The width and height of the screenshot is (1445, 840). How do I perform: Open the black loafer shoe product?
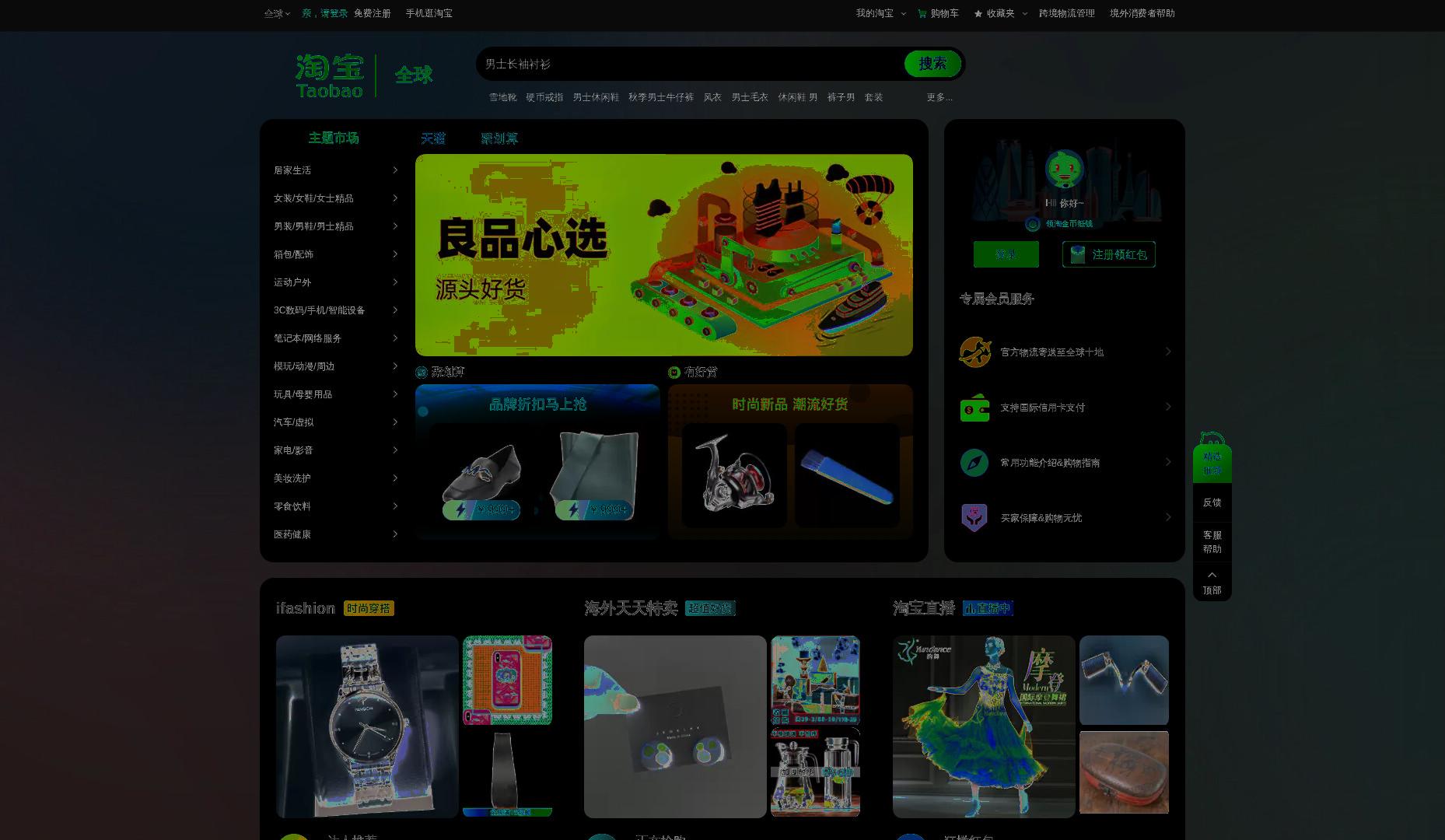click(481, 474)
